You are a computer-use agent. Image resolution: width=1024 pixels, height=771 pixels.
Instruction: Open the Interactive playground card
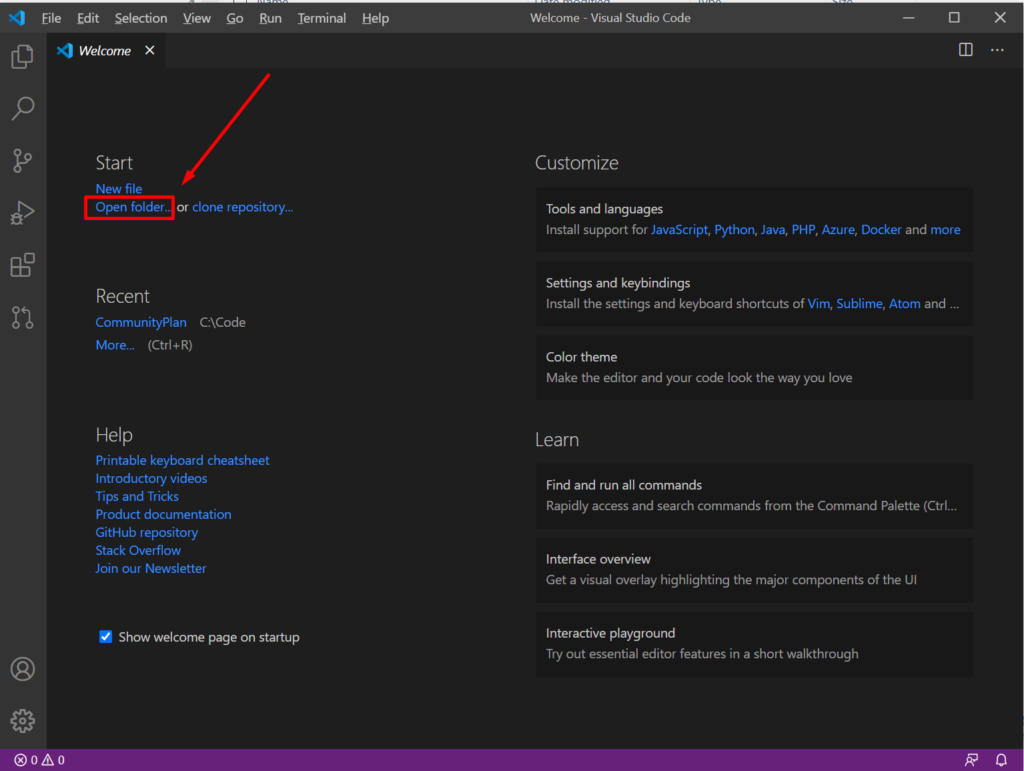pos(754,644)
